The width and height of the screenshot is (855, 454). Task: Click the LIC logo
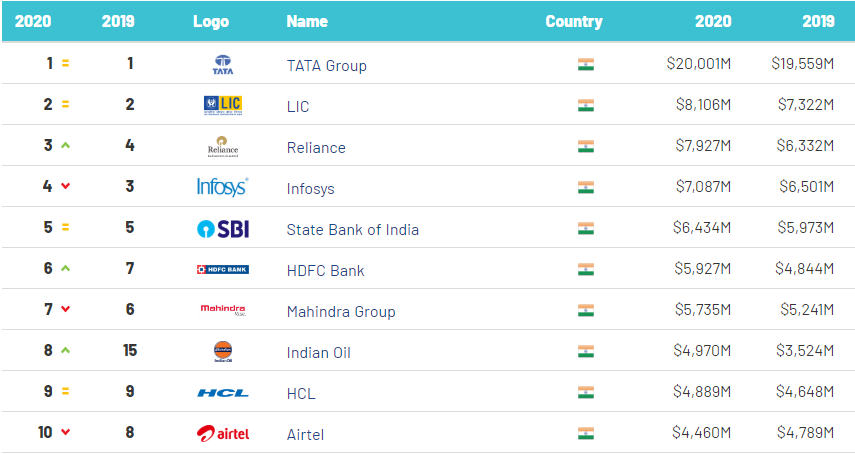222,105
